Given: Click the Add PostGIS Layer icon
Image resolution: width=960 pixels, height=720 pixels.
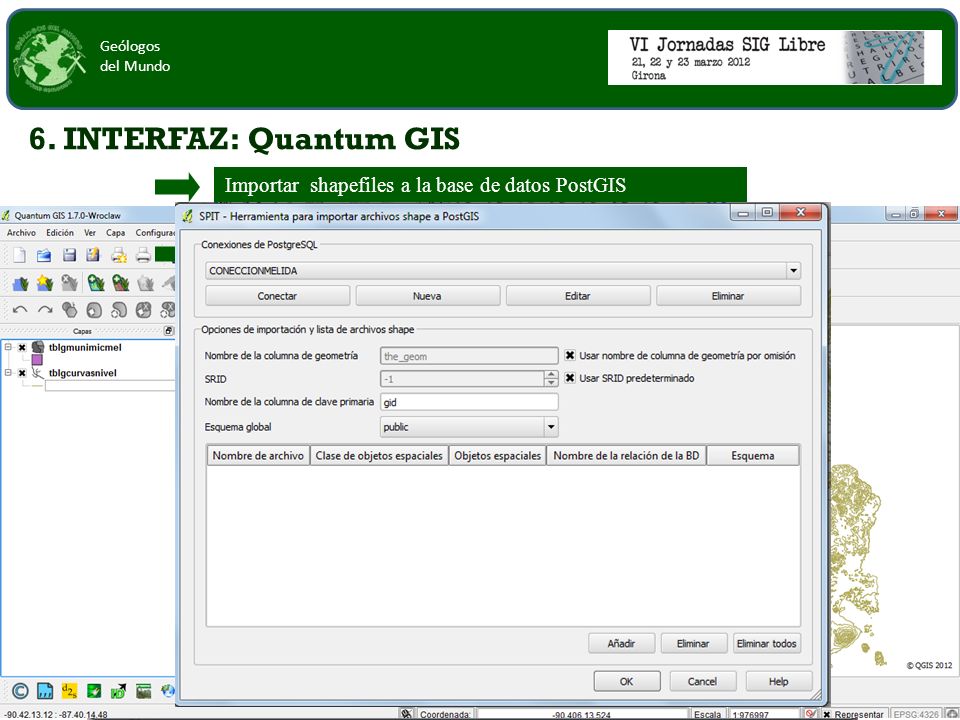Looking at the screenshot, I should click(96, 283).
